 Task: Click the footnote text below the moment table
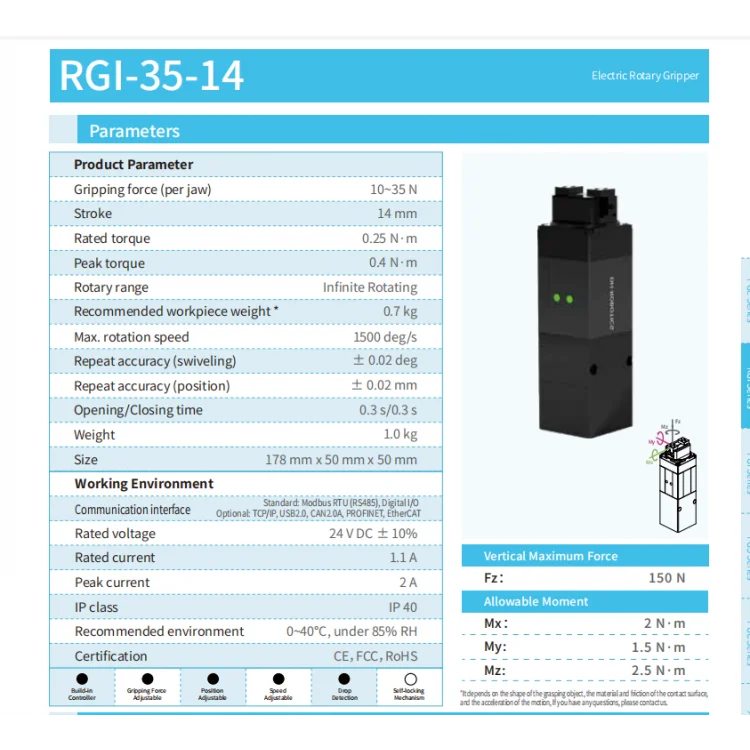582,698
